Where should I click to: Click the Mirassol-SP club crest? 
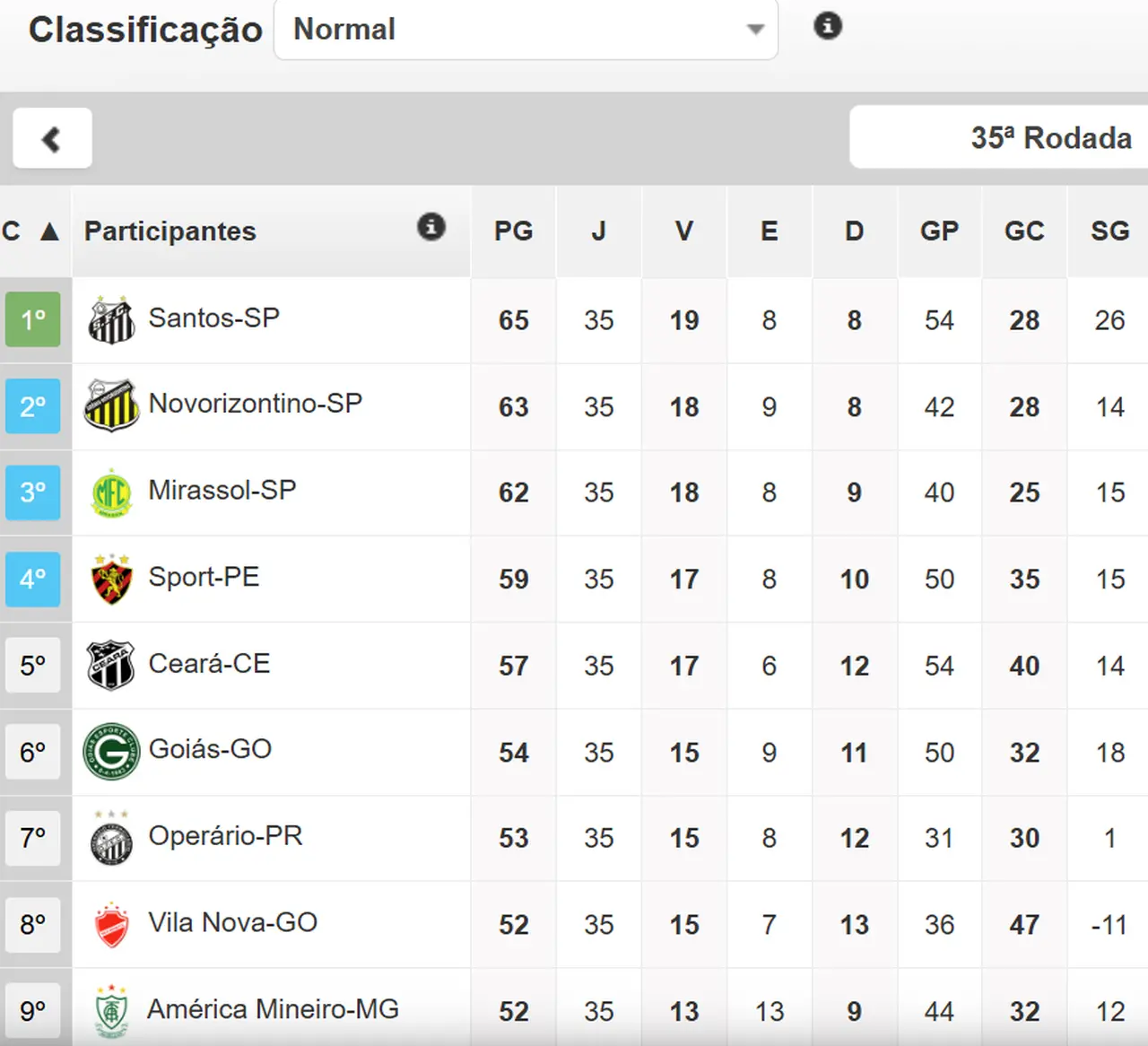[111, 492]
